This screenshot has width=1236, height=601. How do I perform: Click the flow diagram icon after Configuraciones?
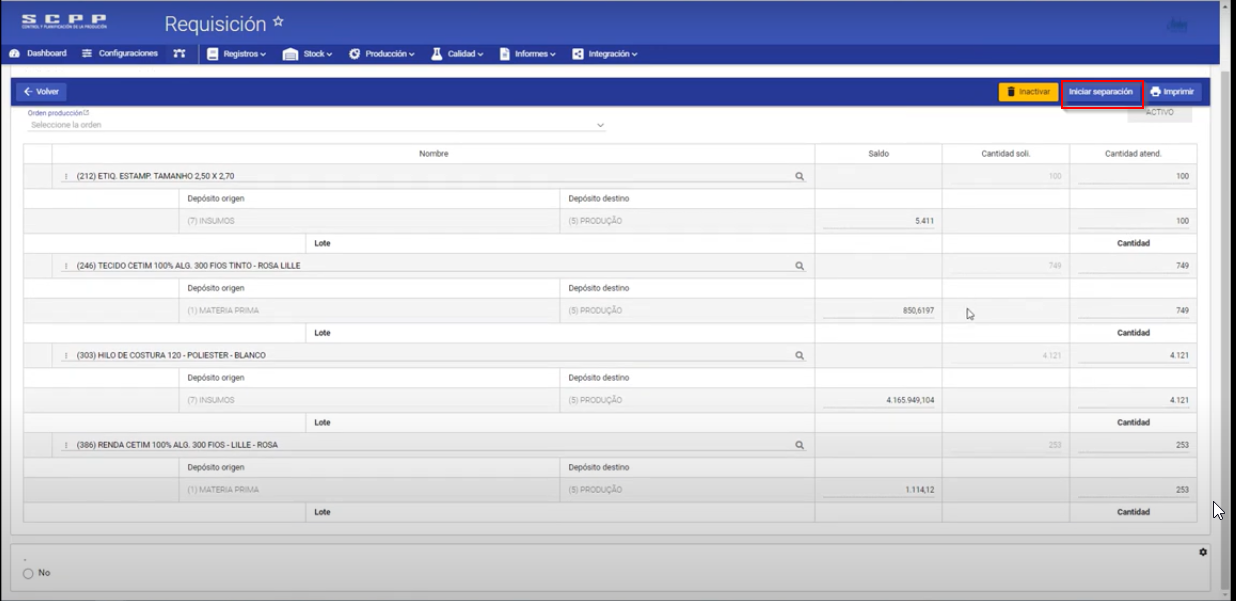tap(179, 53)
